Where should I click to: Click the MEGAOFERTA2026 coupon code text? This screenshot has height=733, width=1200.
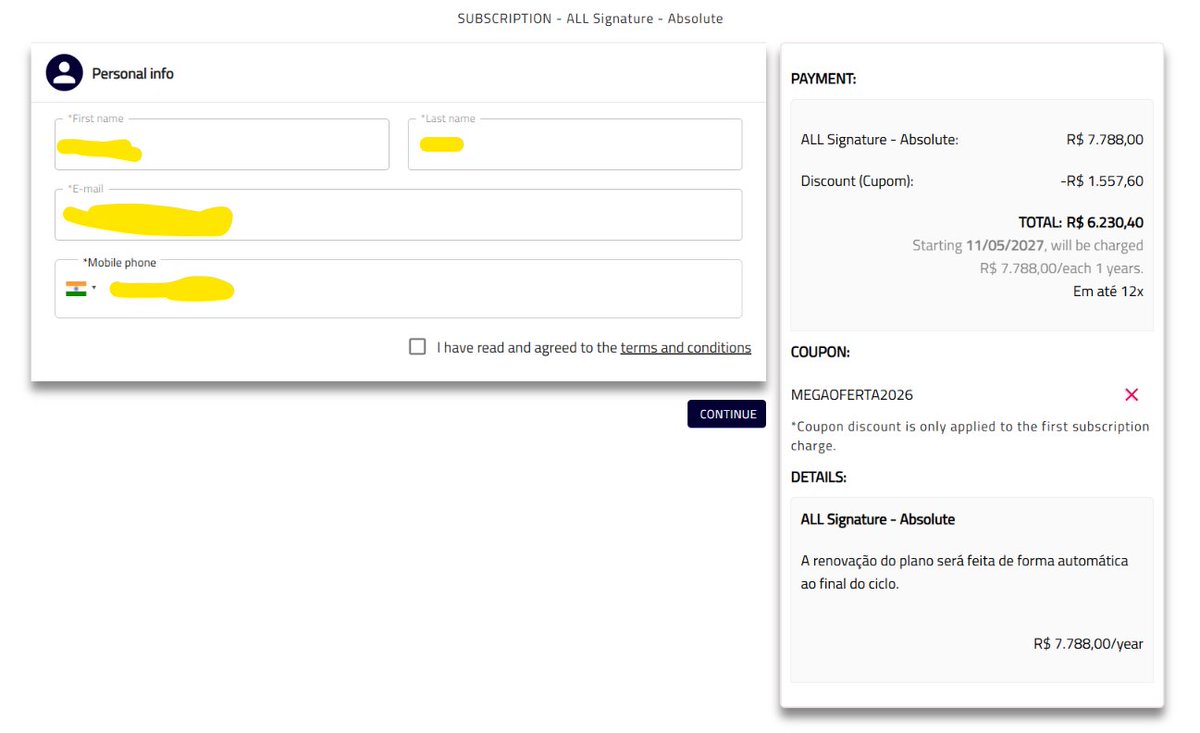pyautogui.click(x=852, y=395)
